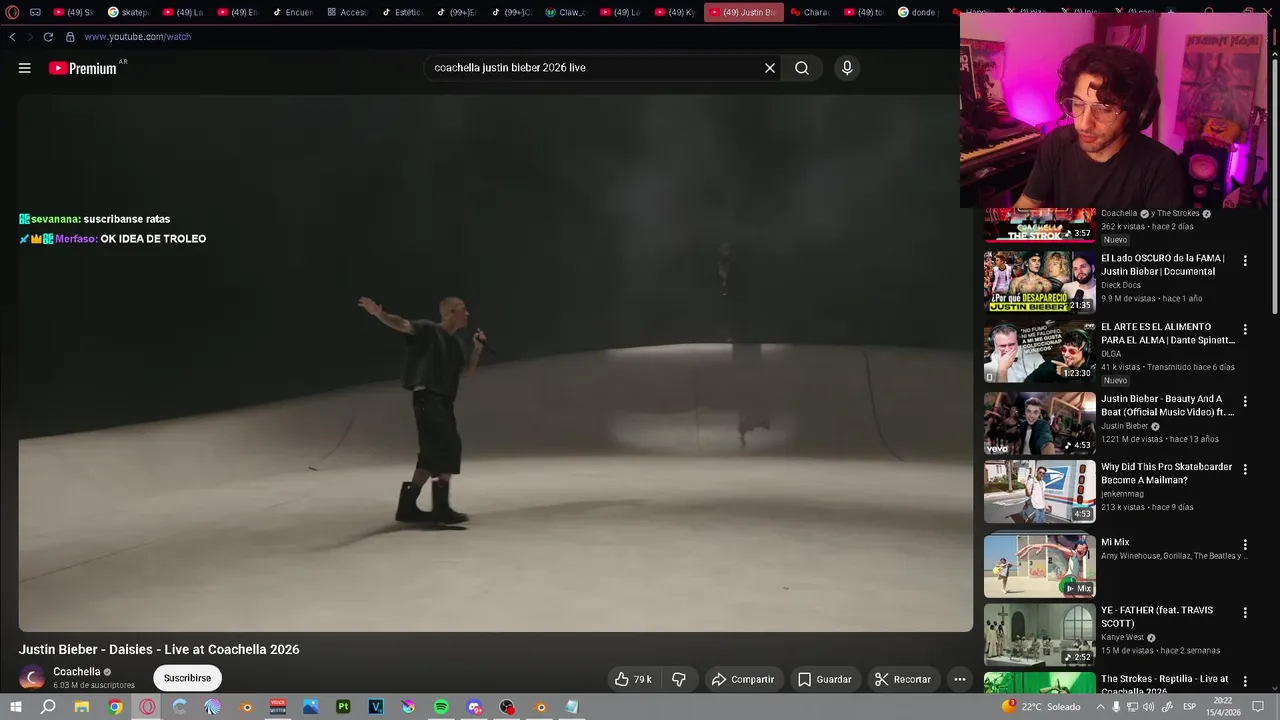Open the video title Daisies Live at Coachella
Screen dimensions: 1280x720
click(x=159, y=649)
